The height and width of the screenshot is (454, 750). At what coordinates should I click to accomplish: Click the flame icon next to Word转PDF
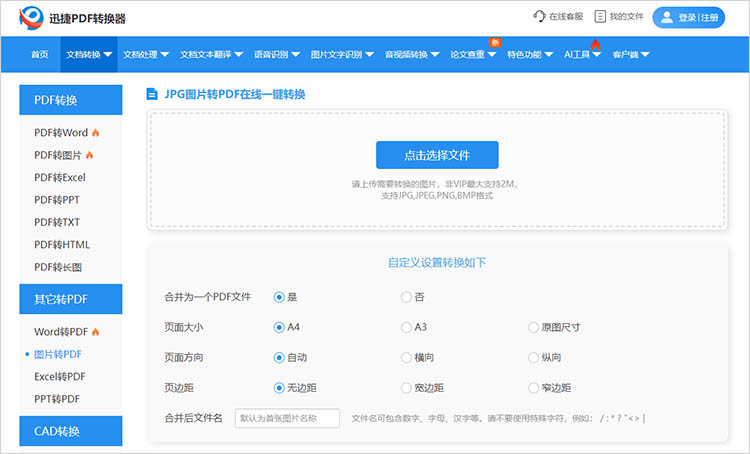pos(95,332)
